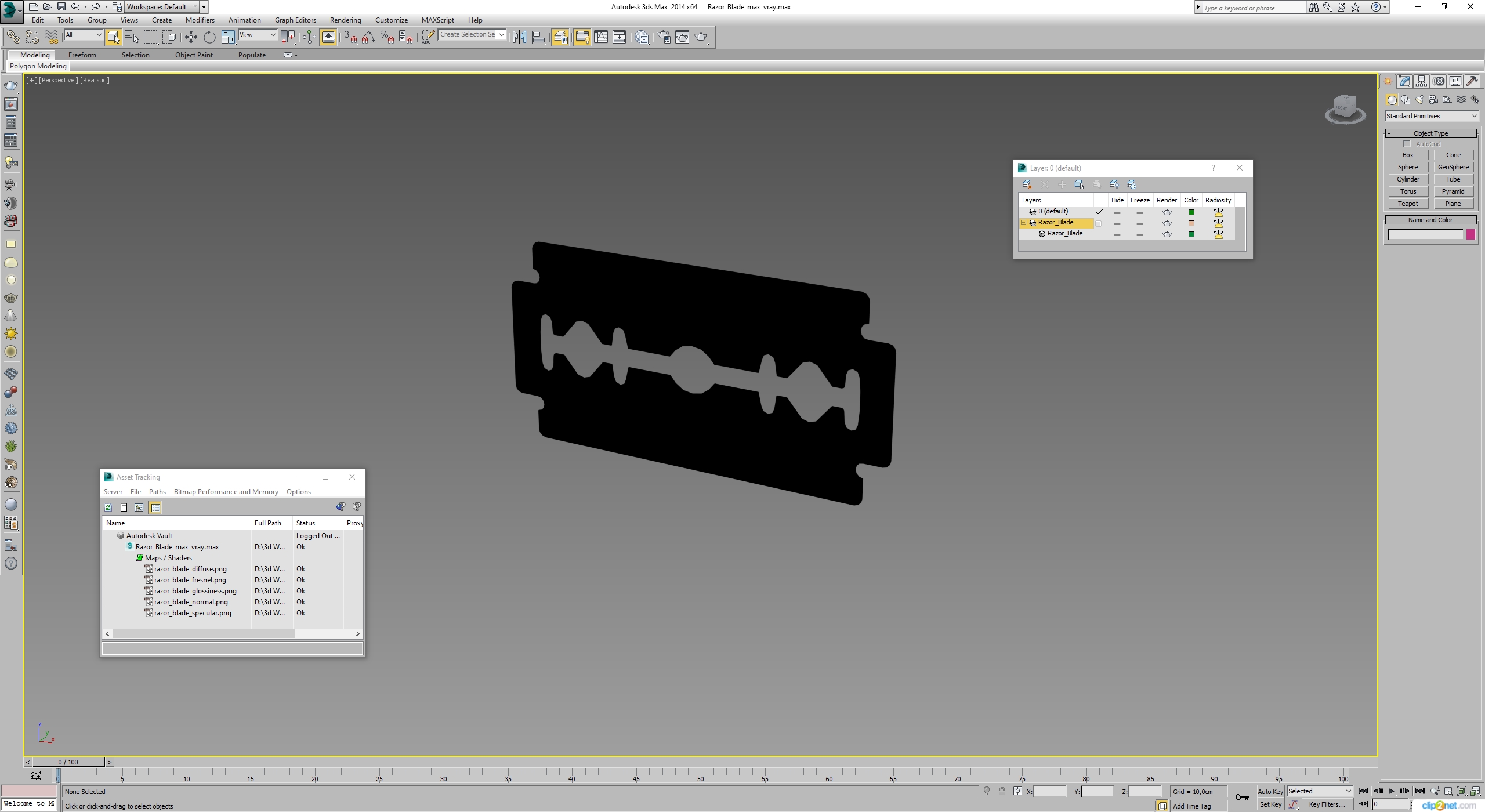This screenshot has height=812, width=1485.
Task: Toggle Auto Key animation mode
Action: [1270, 791]
